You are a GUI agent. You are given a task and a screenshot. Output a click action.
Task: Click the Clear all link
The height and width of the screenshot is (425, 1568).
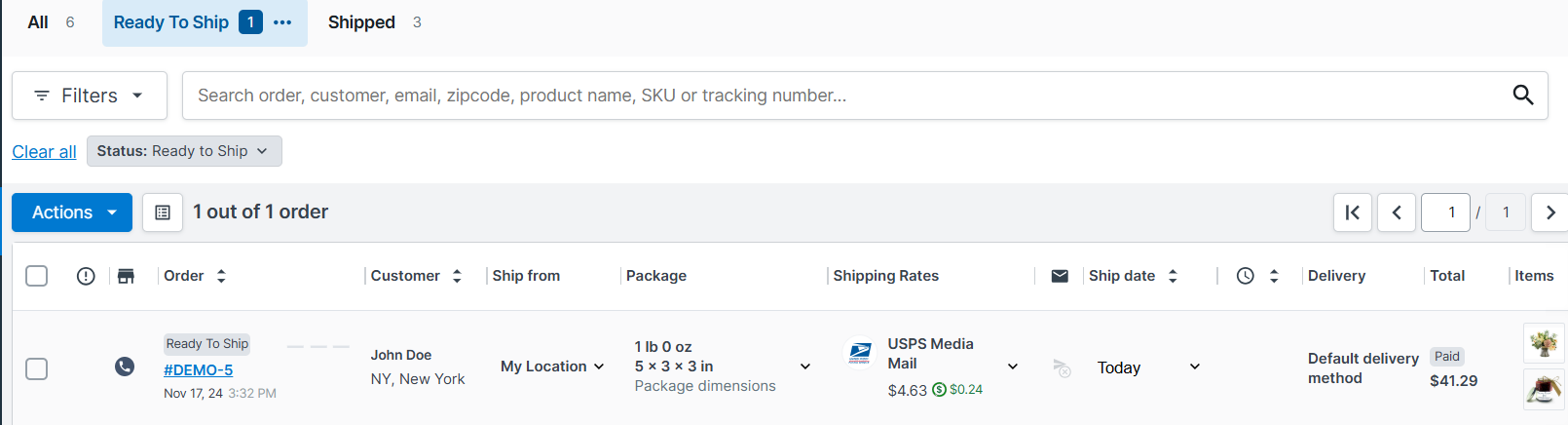click(44, 152)
